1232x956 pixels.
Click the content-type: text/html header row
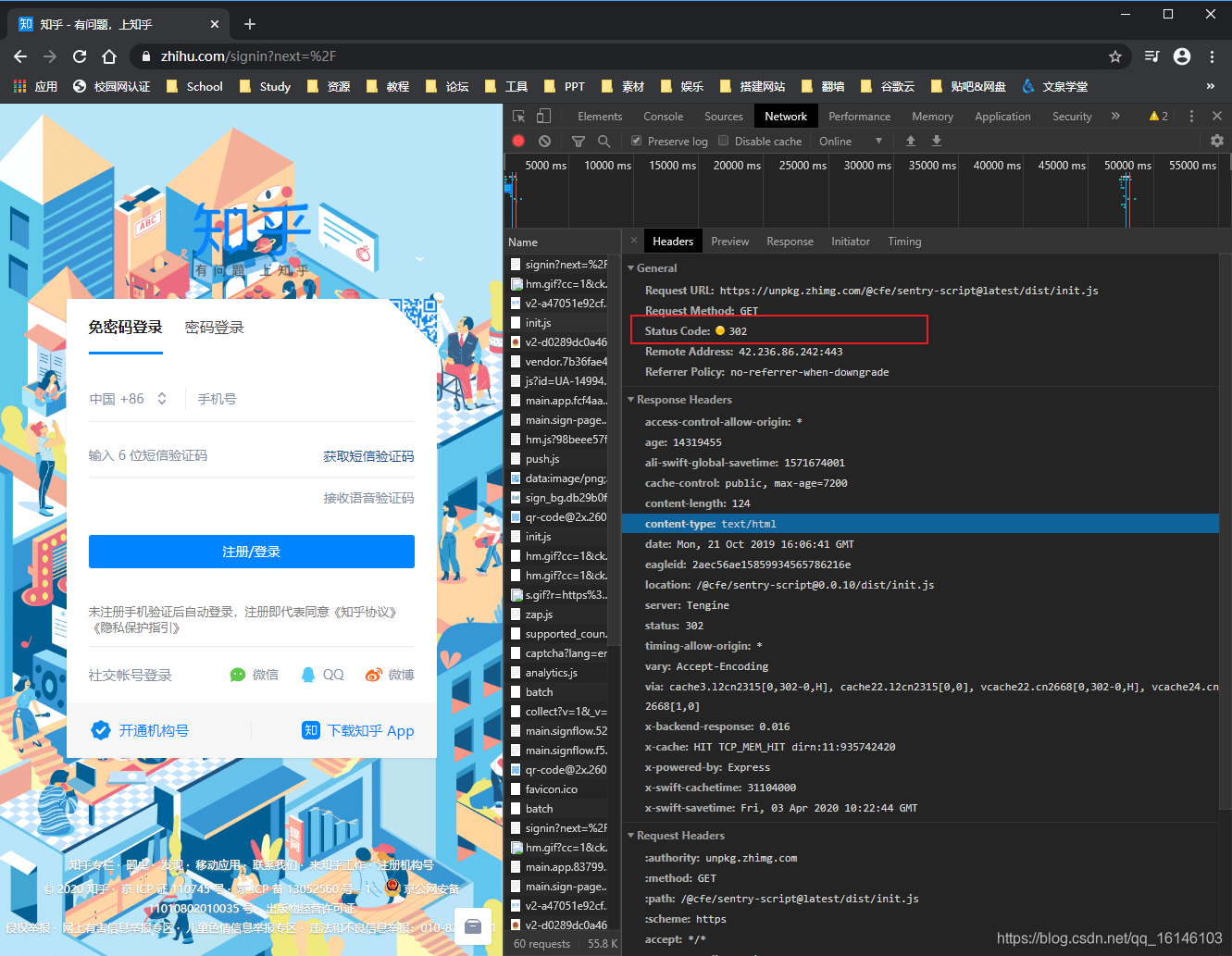920,524
